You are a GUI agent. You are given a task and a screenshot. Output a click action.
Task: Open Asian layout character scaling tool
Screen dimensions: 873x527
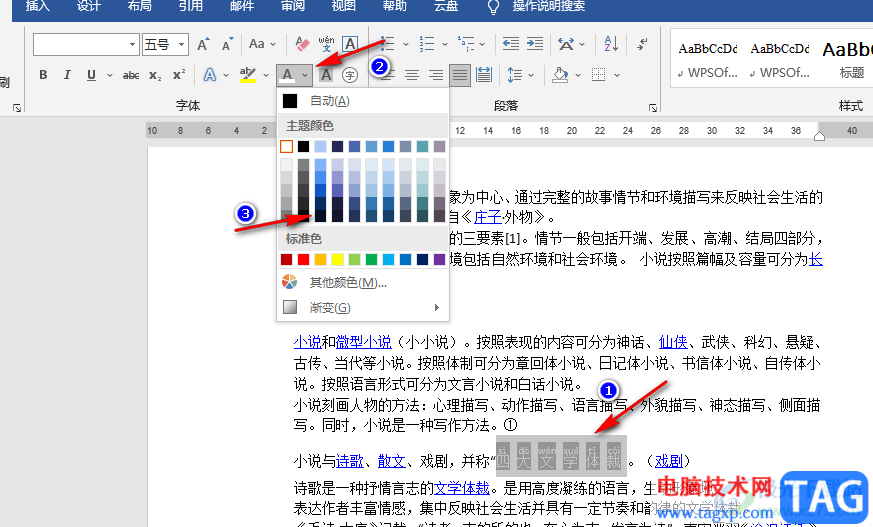coord(566,44)
